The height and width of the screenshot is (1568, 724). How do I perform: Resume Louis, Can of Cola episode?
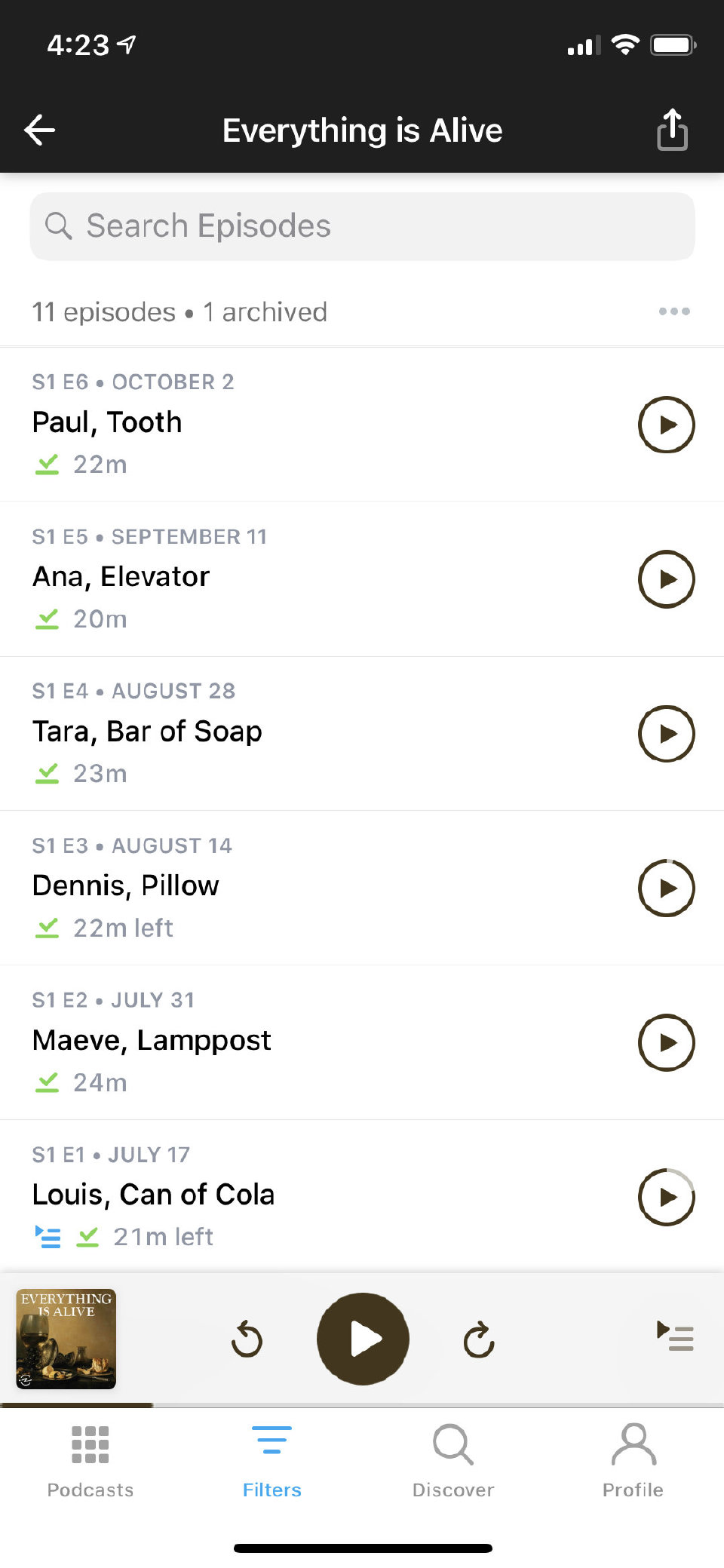(666, 1197)
